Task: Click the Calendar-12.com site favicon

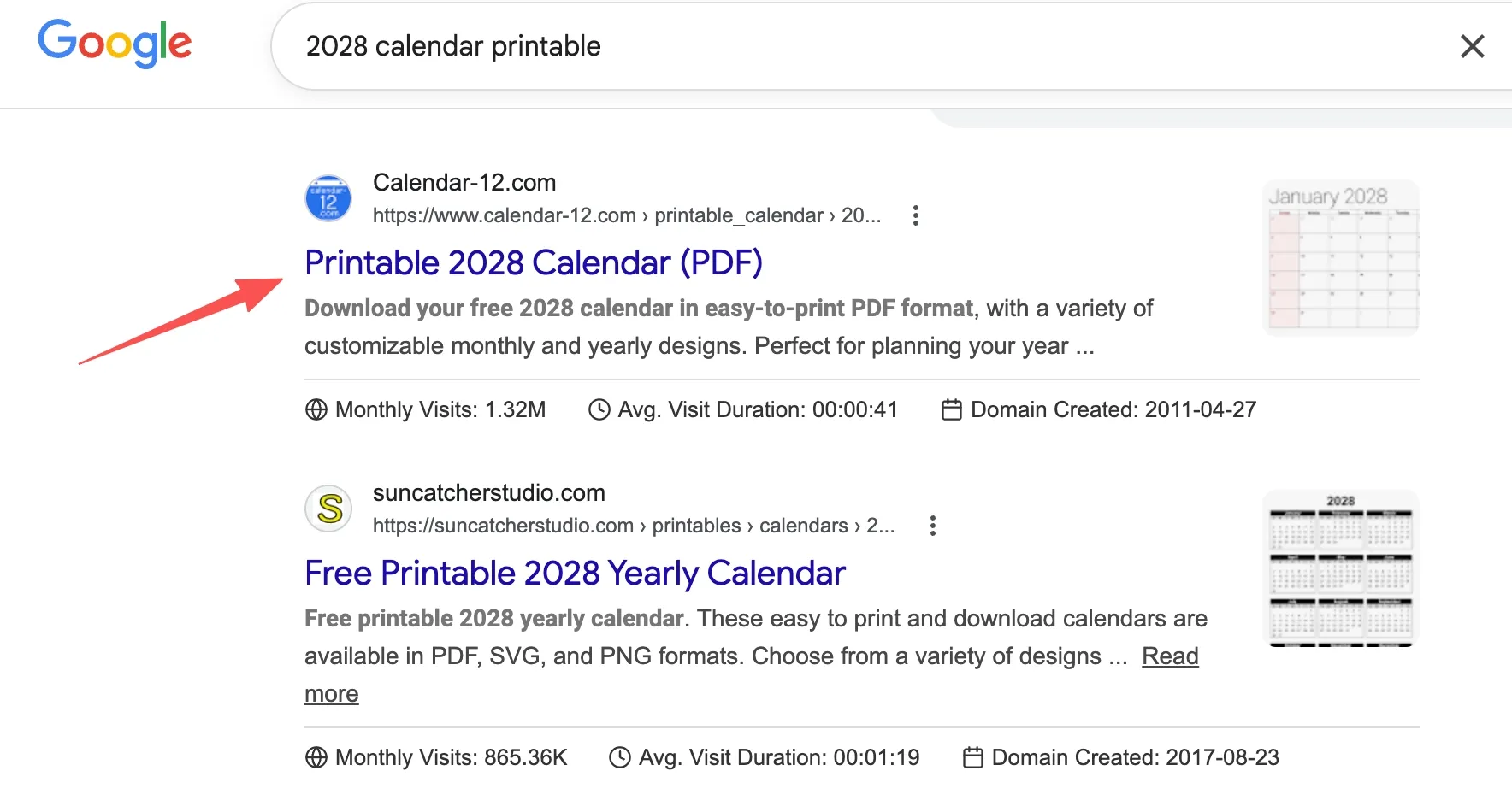Action: click(328, 197)
